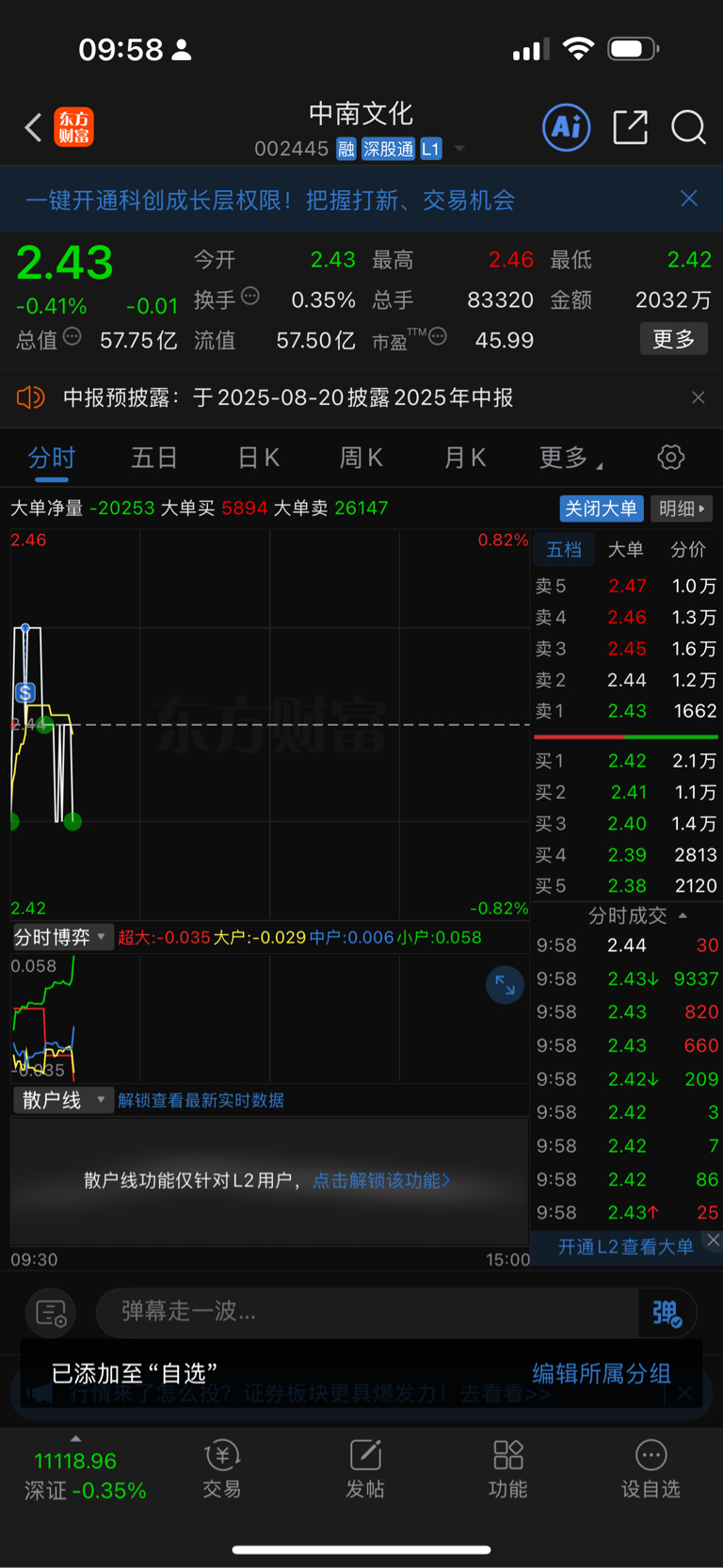Open the danmaku list icon
Image resolution: width=723 pixels, height=1568 pixels.
pos(51,1313)
